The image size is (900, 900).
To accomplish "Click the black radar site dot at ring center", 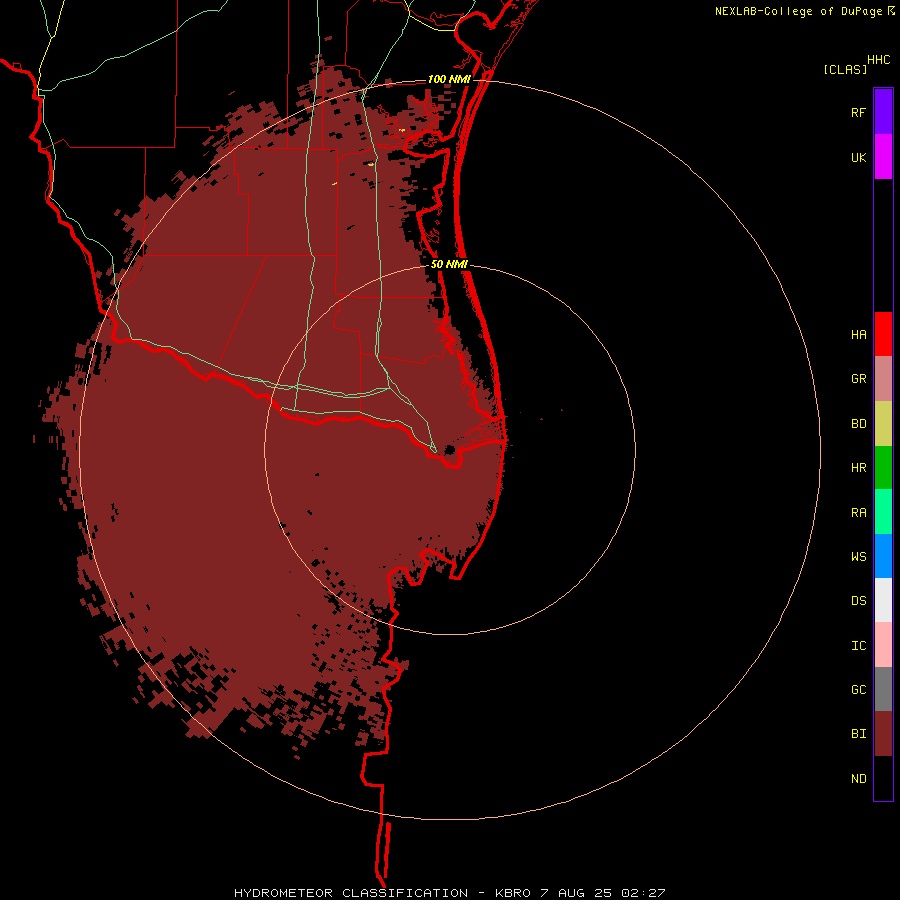I will tap(449, 449).
